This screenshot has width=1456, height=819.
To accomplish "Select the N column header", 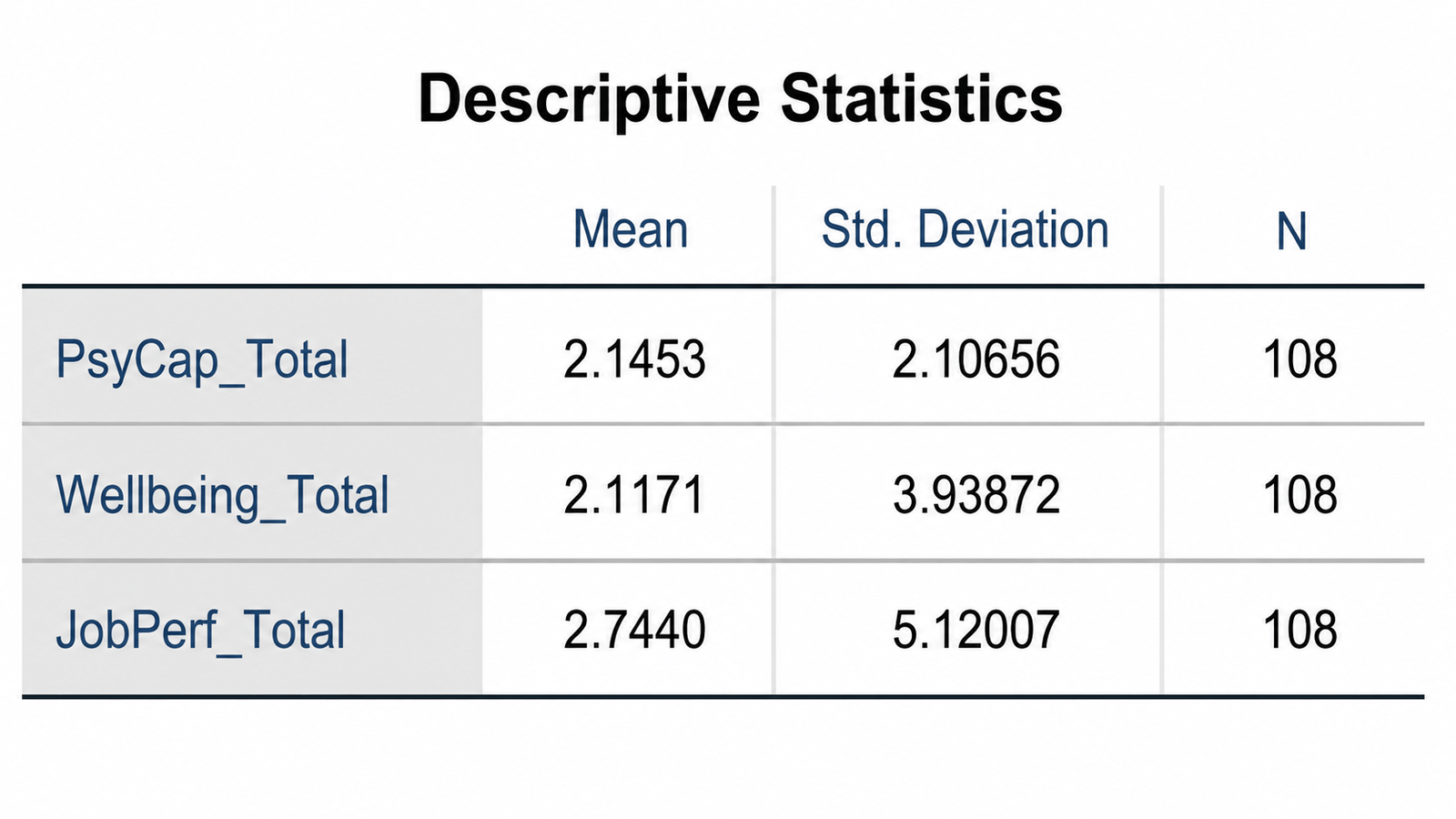I will 1291,231.
